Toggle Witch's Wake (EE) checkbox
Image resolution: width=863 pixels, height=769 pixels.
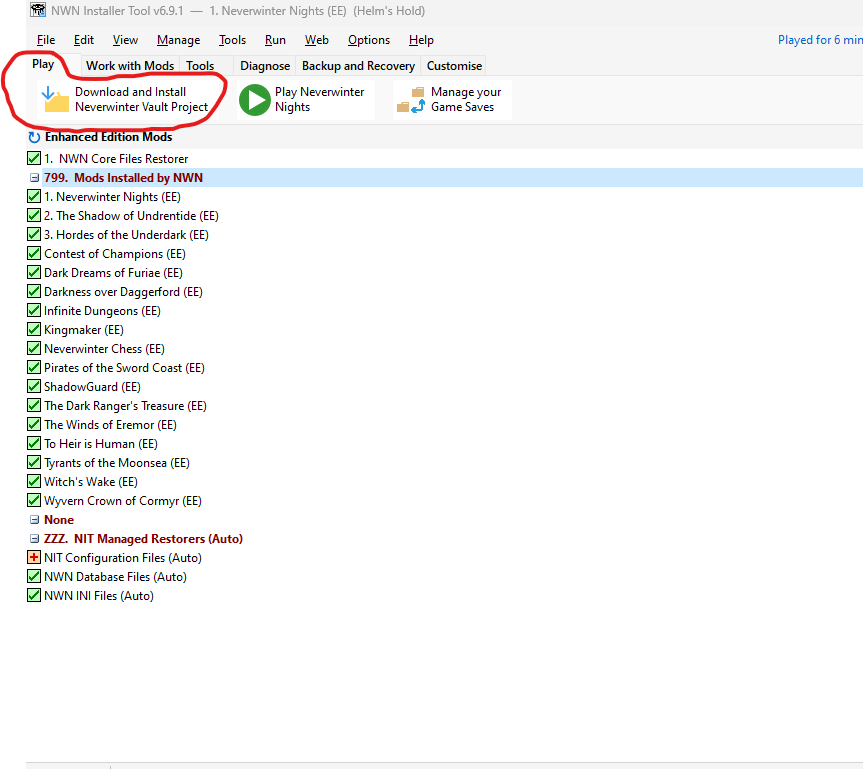pos(34,481)
